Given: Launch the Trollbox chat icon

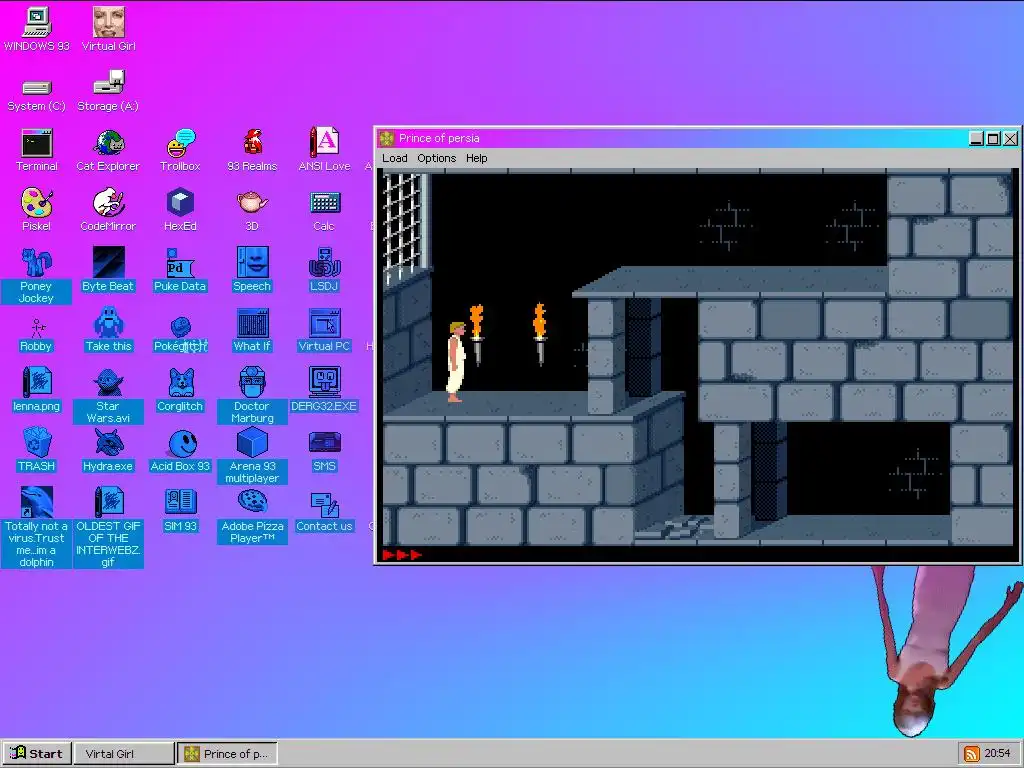Looking at the screenshot, I should click(x=180, y=150).
